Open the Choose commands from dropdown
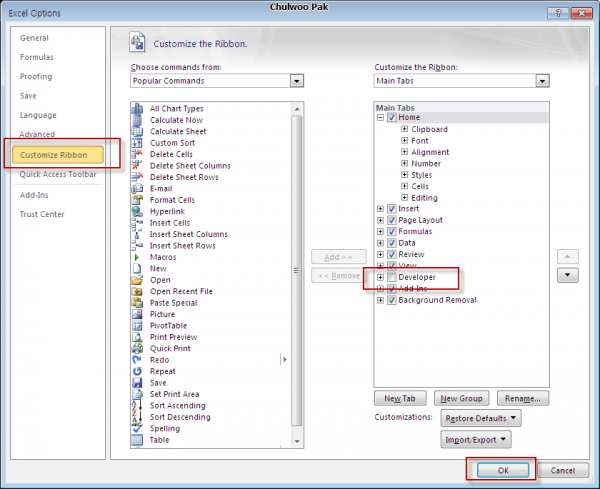The image size is (600, 489). pyautogui.click(x=297, y=81)
